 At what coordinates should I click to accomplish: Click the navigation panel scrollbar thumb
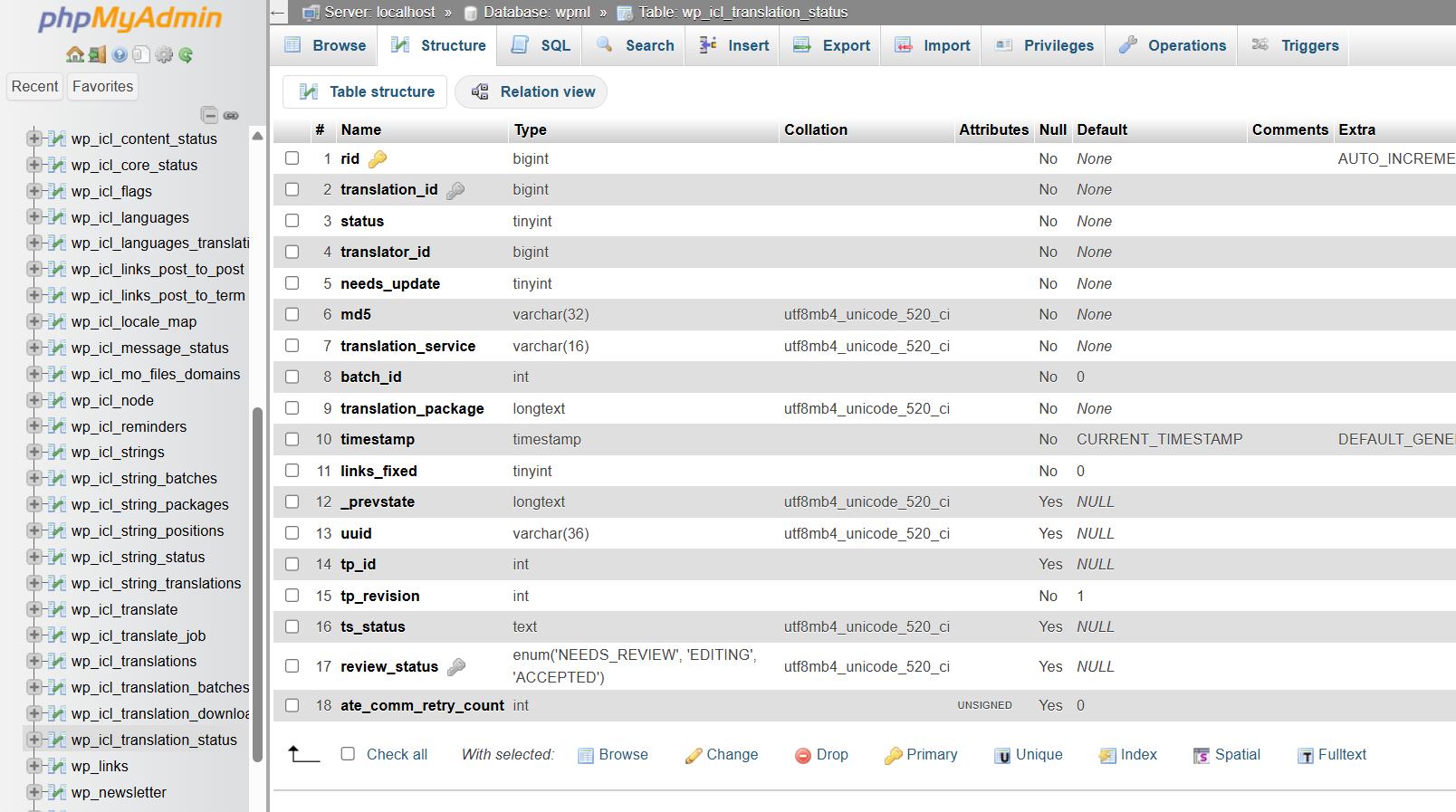257,584
